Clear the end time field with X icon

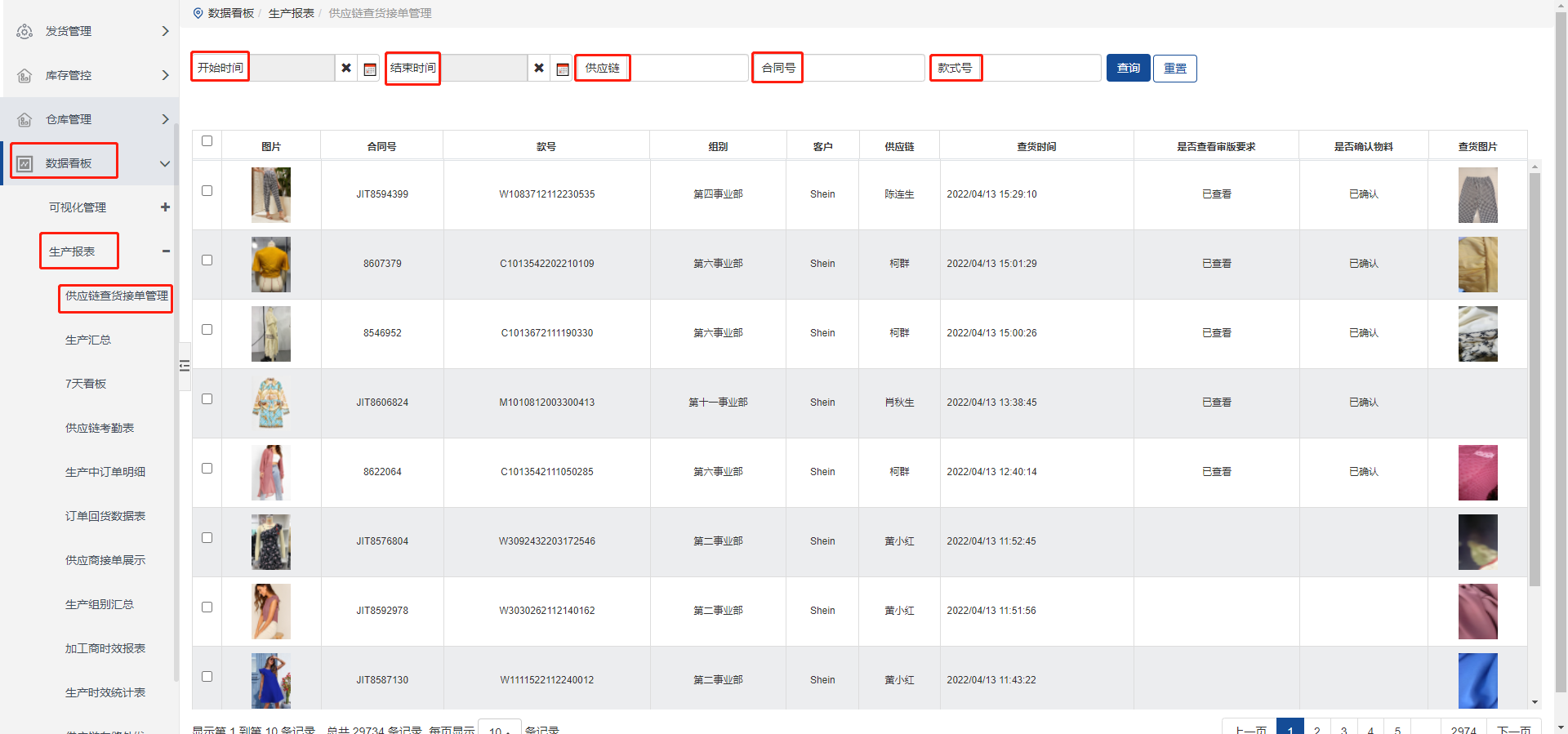[539, 69]
